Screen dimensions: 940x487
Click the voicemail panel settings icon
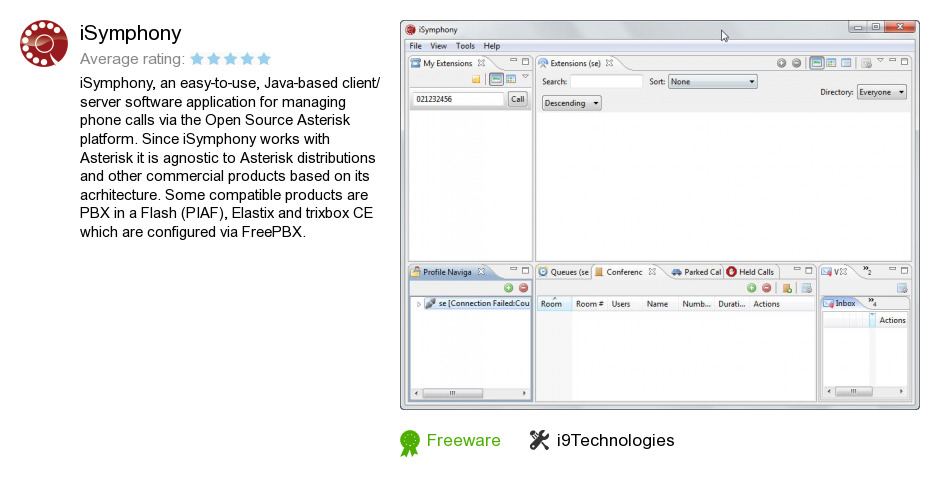pyautogui.click(x=902, y=288)
